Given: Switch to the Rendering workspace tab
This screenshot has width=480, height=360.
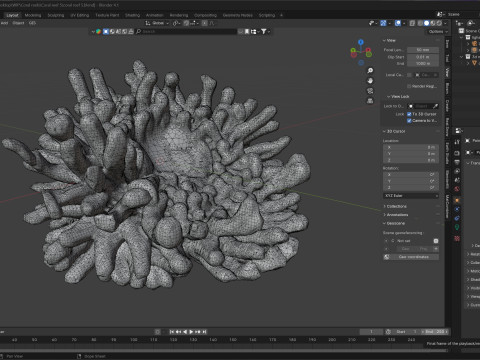Looking at the screenshot, I should point(179,15).
